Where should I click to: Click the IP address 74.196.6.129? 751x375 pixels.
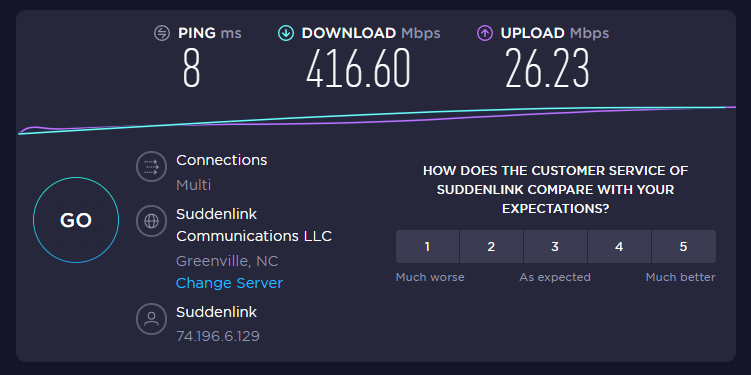click(218, 336)
